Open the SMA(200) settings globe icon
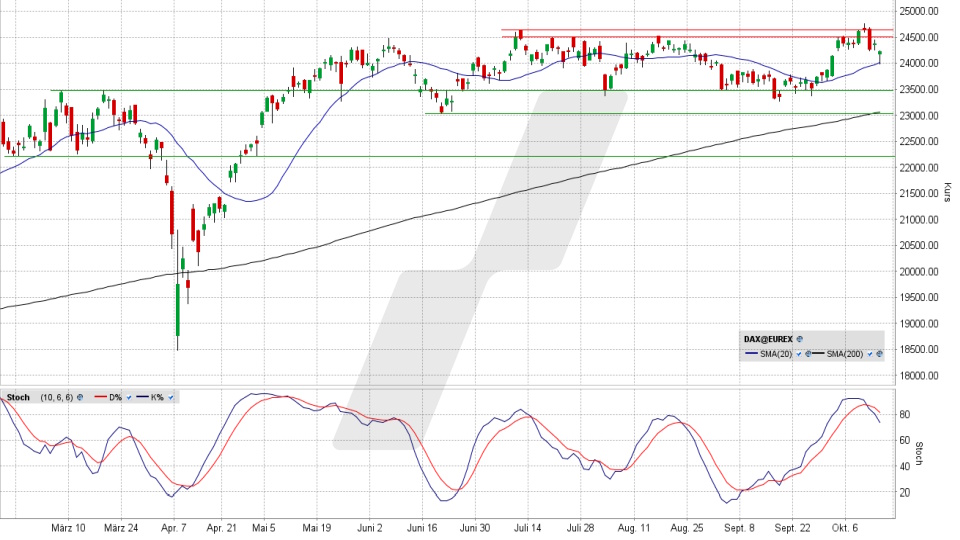960x540 pixels. [879, 355]
